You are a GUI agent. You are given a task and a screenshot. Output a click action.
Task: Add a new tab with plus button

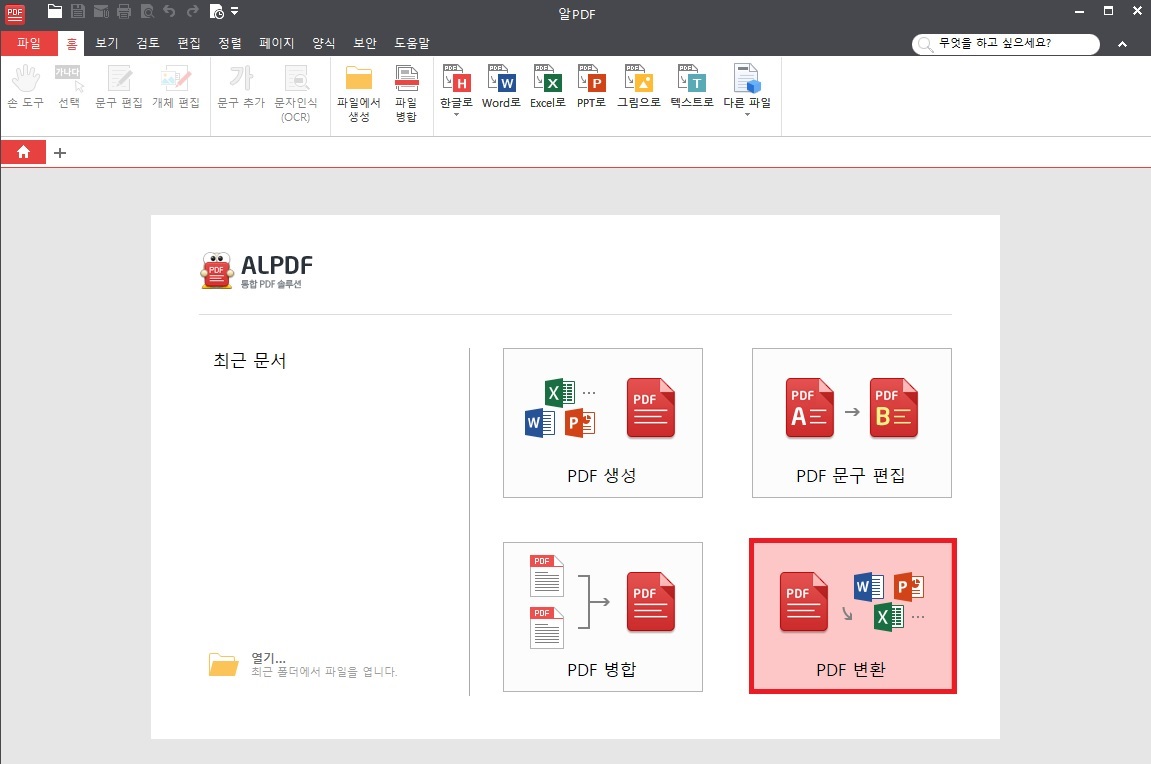pyautogui.click(x=60, y=153)
